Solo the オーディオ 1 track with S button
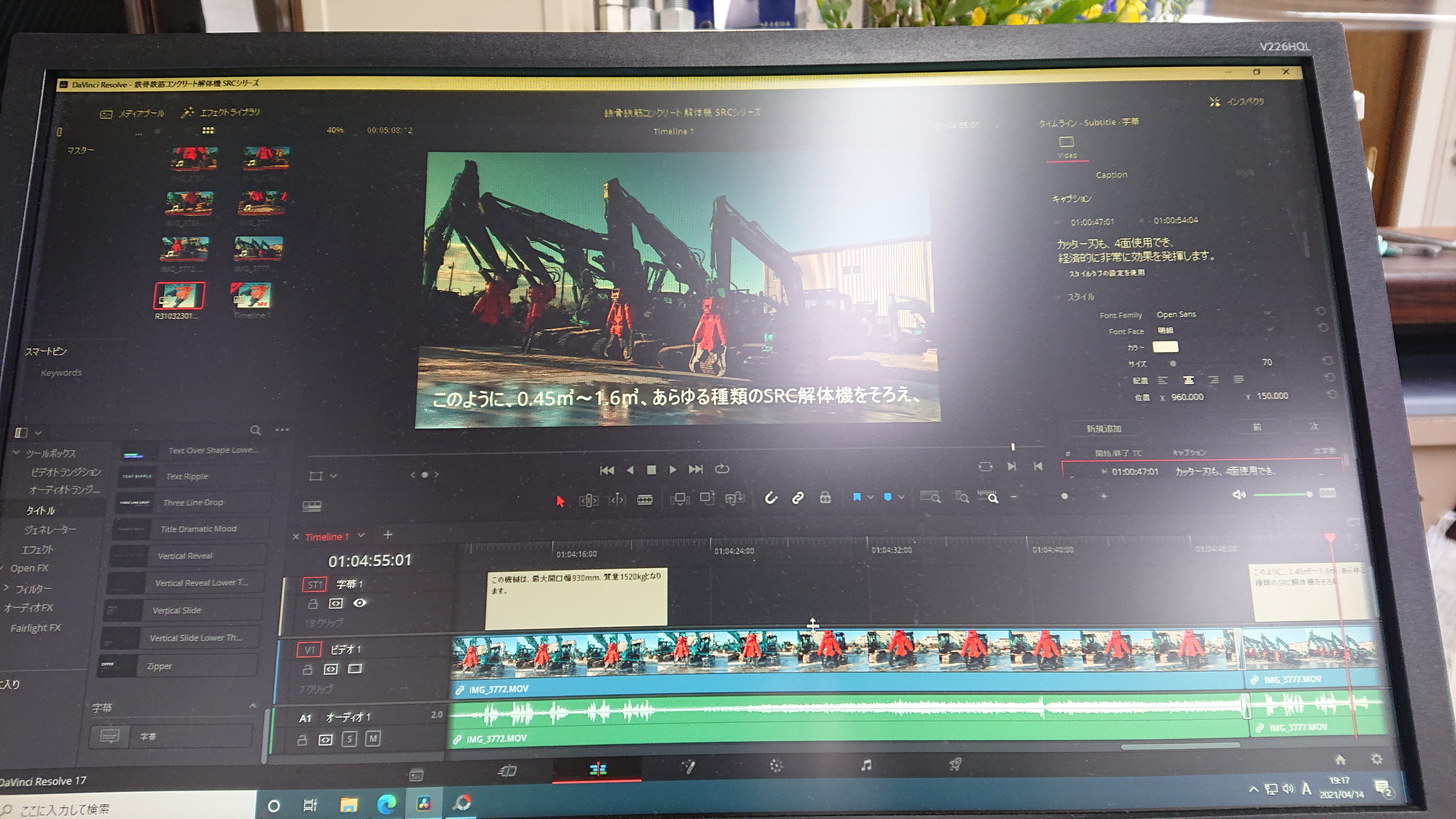The image size is (1456, 819). pos(349,739)
